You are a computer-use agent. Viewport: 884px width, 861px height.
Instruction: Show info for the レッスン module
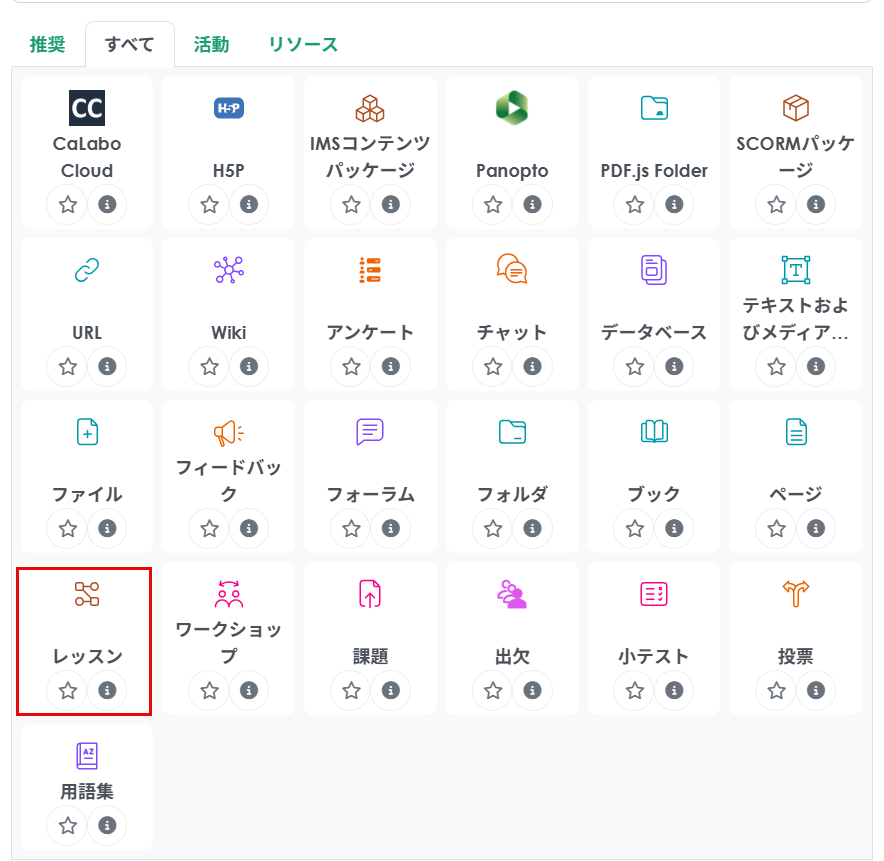click(108, 691)
